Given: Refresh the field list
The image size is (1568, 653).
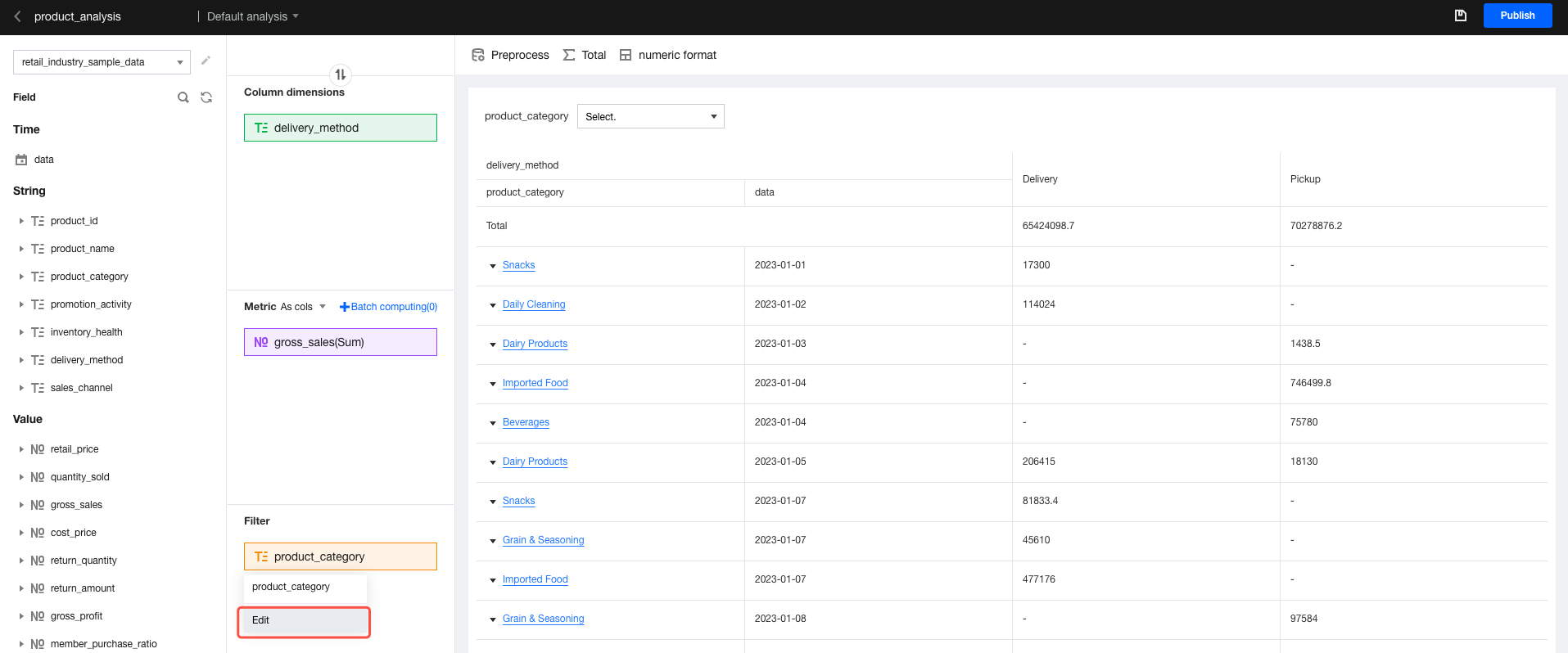Looking at the screenshot, I should click(206, 97).
